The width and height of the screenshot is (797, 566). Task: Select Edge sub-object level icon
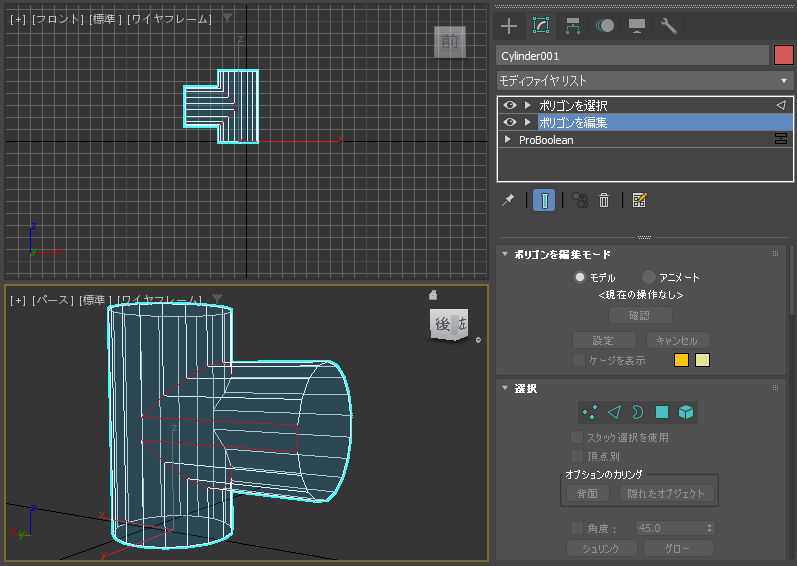coord(614,412)
